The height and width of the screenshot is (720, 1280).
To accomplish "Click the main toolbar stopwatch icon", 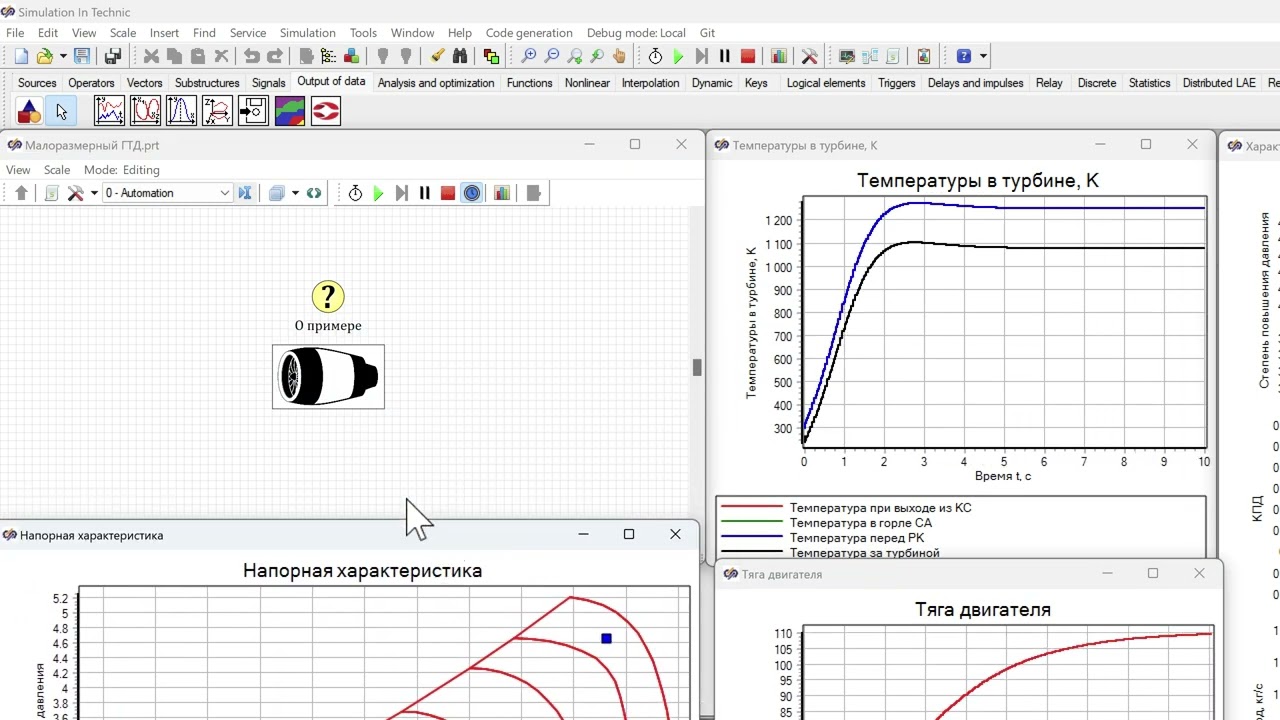I will click(656, 56).
